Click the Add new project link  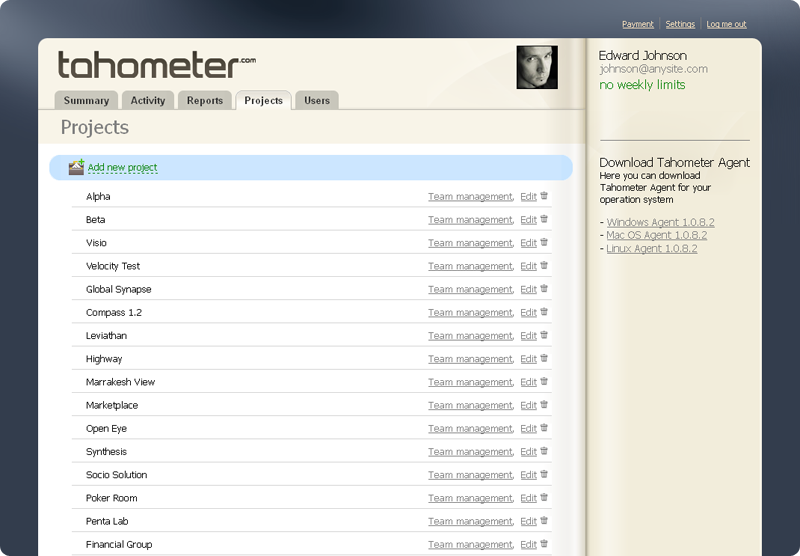122,168
